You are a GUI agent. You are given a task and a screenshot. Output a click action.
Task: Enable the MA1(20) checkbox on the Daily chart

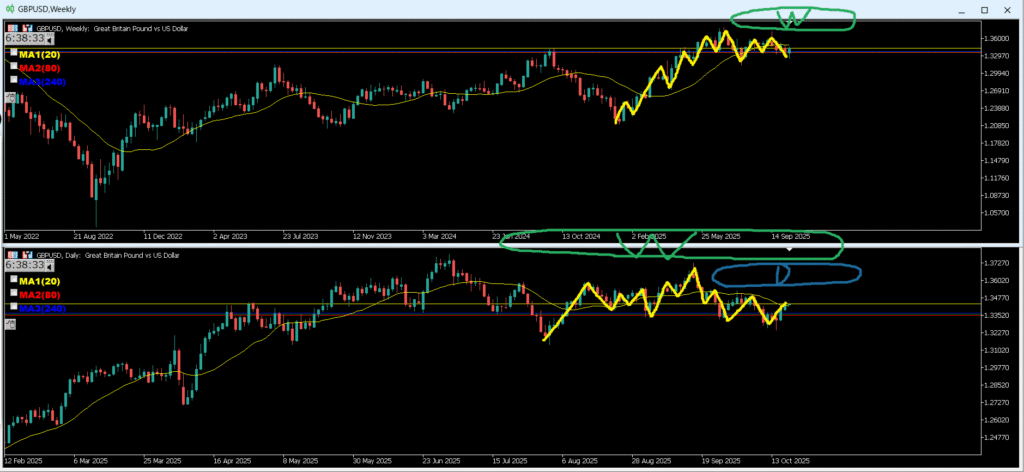[13, 281]
